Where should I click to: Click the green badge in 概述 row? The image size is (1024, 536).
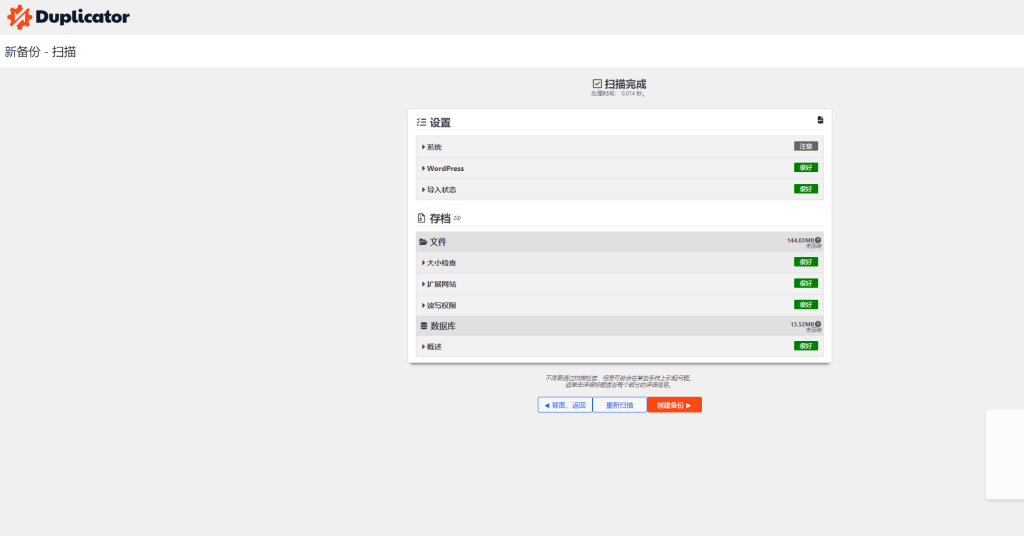point(806,346)
